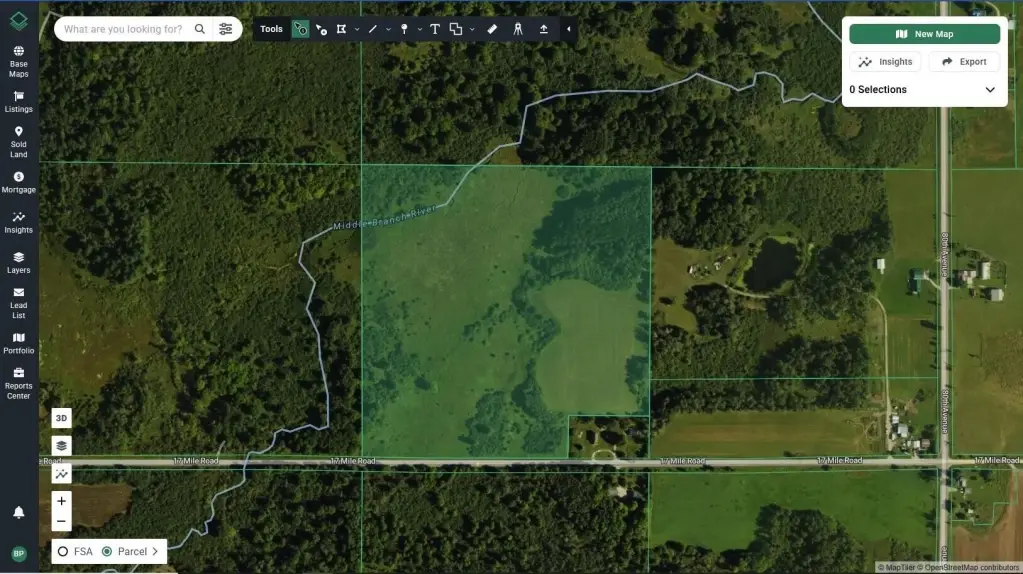The image size is (1023, 574).
Task: Open Base Maps in the sidebar
Action: [18, 61]
